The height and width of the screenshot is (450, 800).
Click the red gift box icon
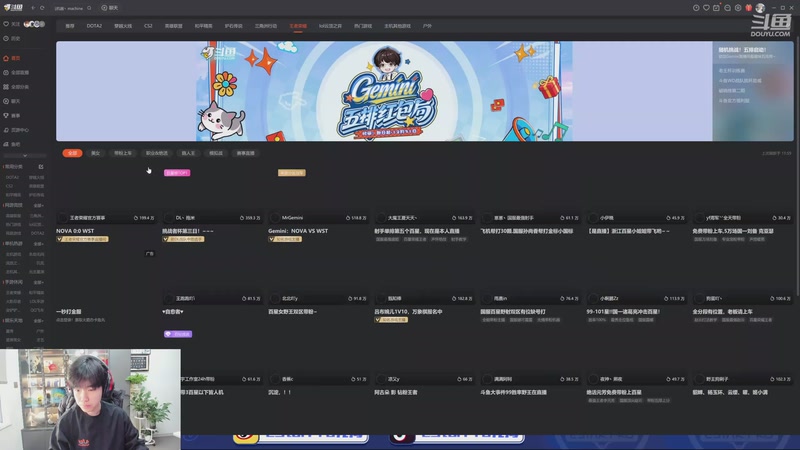pos(748,8)
